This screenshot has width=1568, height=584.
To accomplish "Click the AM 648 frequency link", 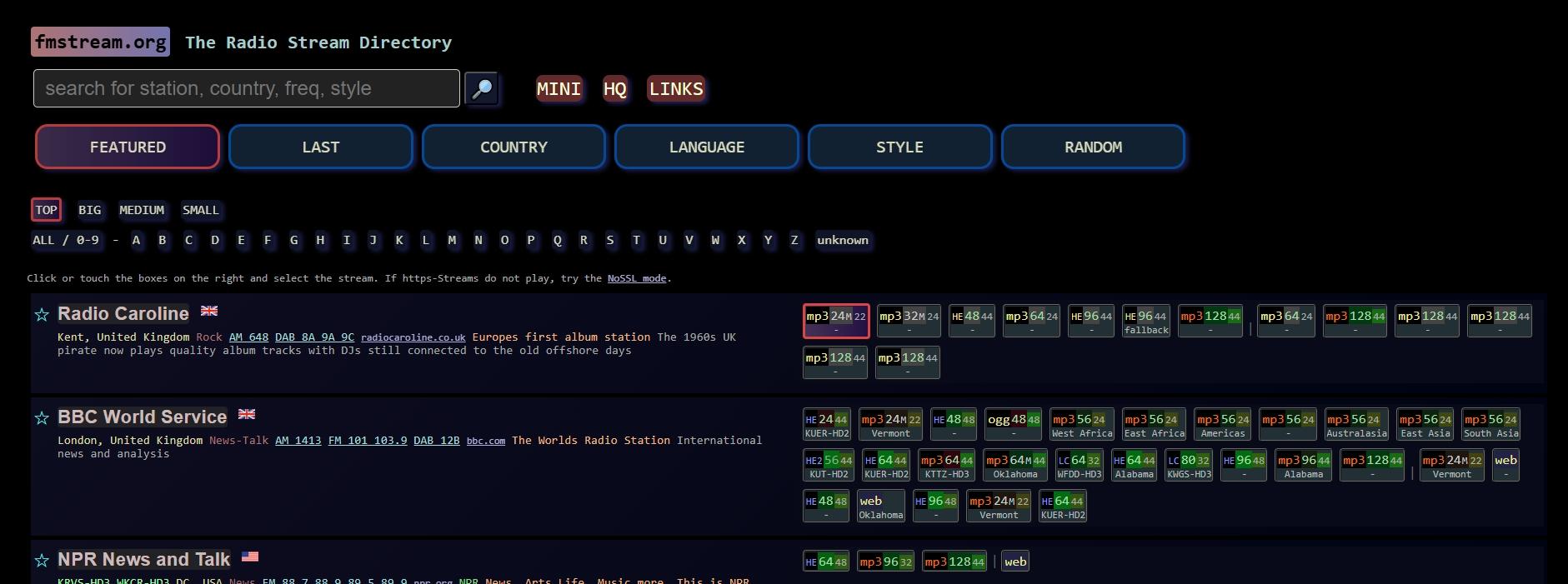I will (x=248, y=337).
